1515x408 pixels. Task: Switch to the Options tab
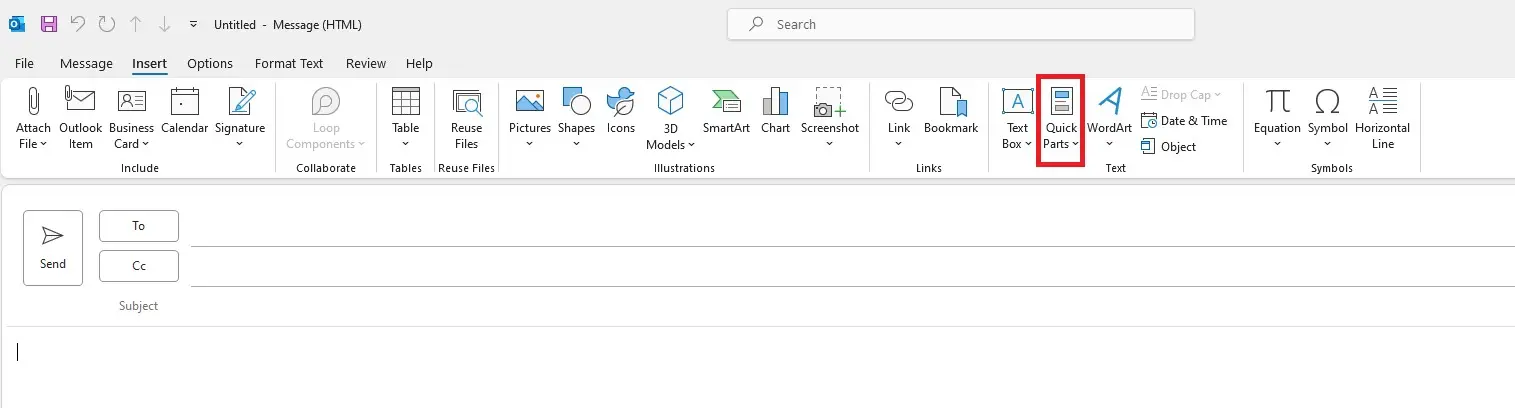click(210, 63)
